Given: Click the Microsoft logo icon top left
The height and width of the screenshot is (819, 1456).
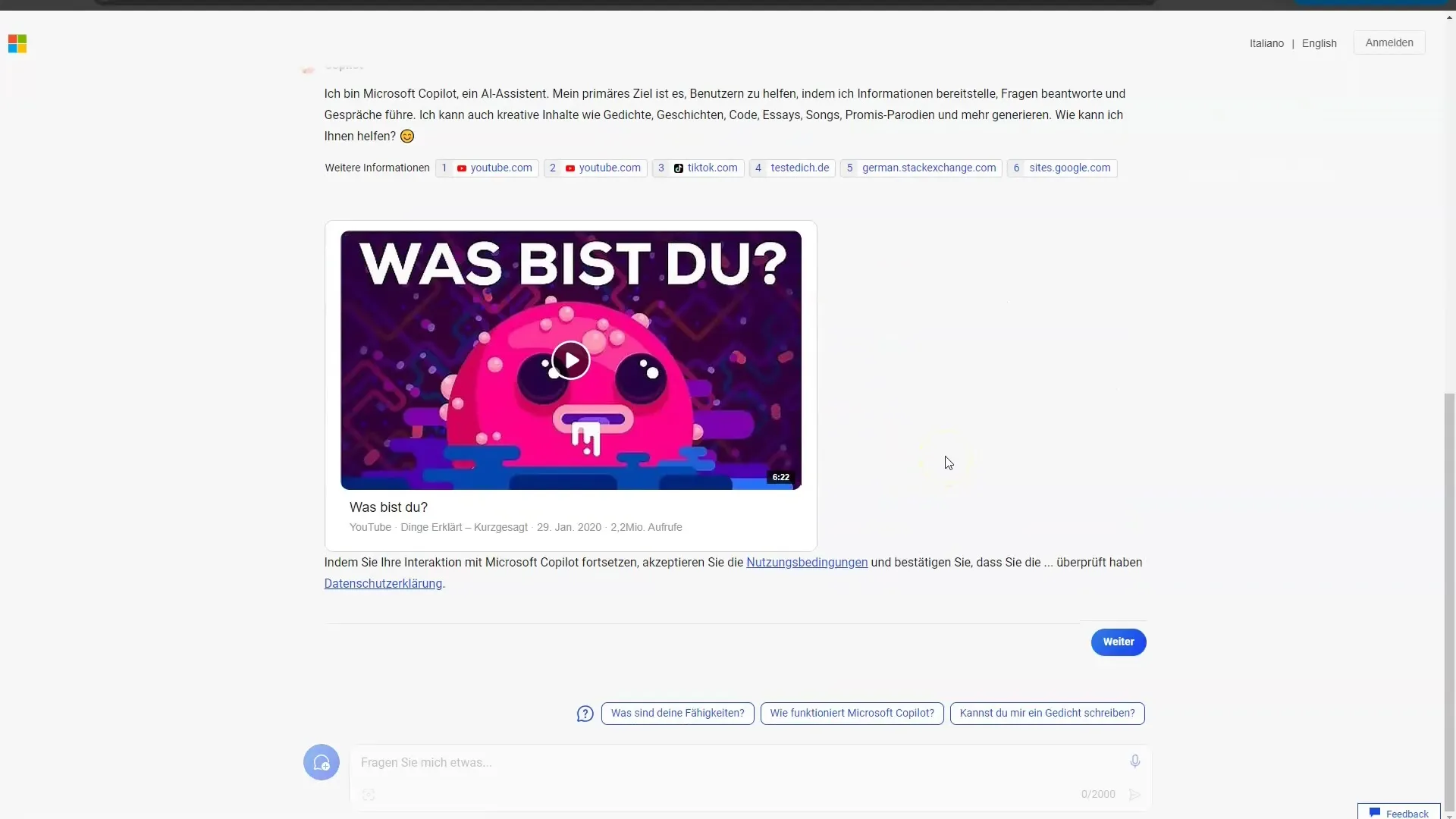Looking at the screenshot, I should (17, 43).
